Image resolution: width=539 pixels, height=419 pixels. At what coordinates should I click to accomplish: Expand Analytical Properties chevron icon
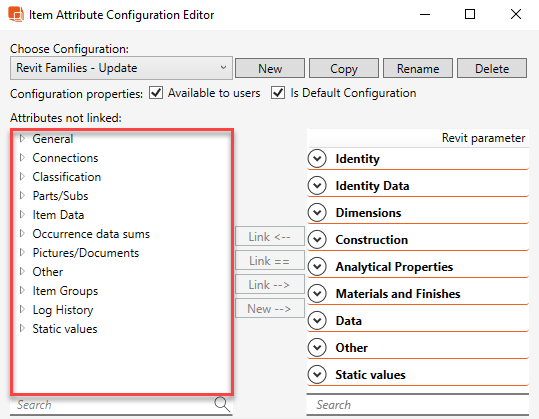(317, 267)
